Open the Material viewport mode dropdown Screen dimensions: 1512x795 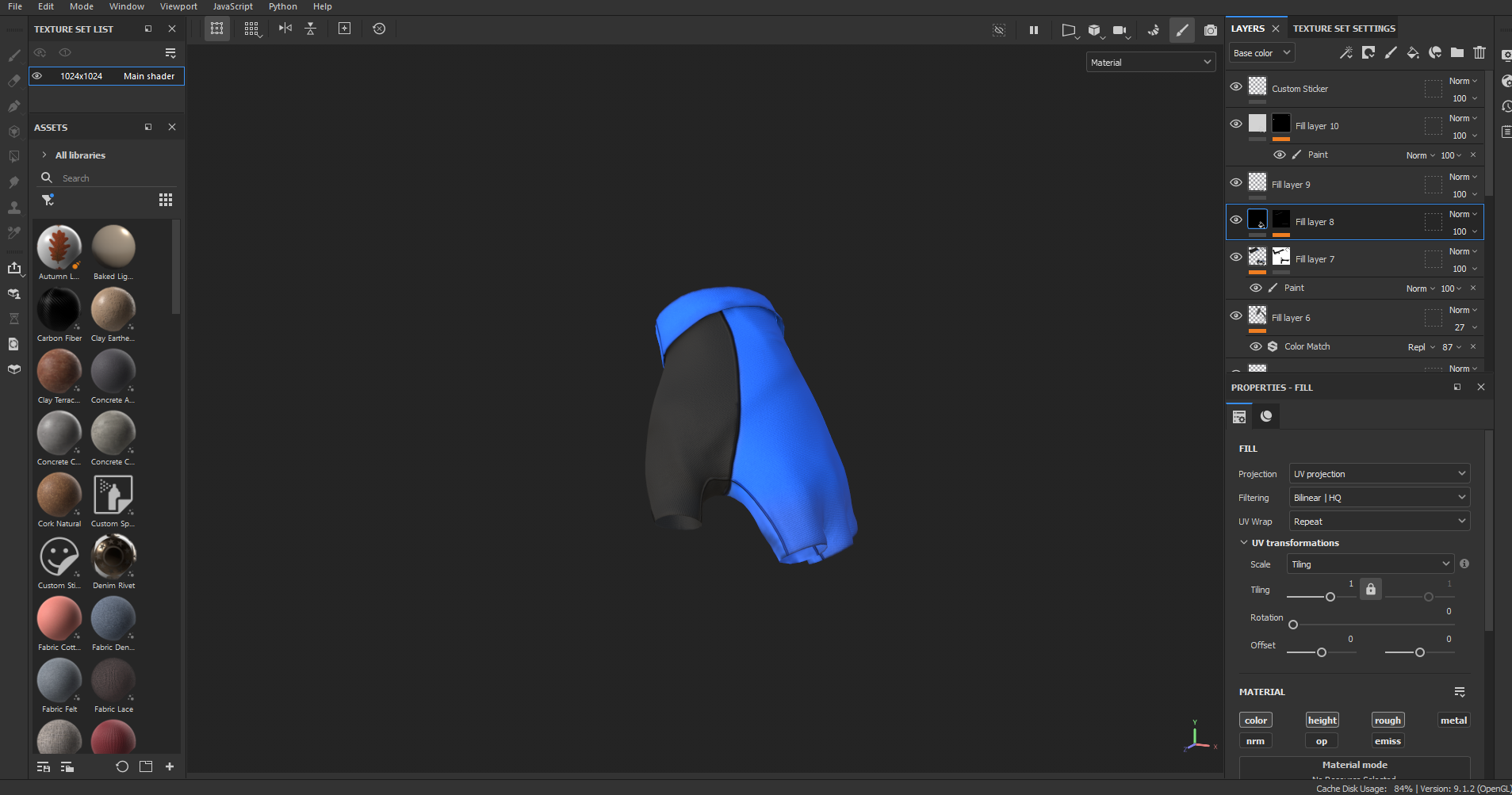pyautogui.click(x=1150, y=63)
